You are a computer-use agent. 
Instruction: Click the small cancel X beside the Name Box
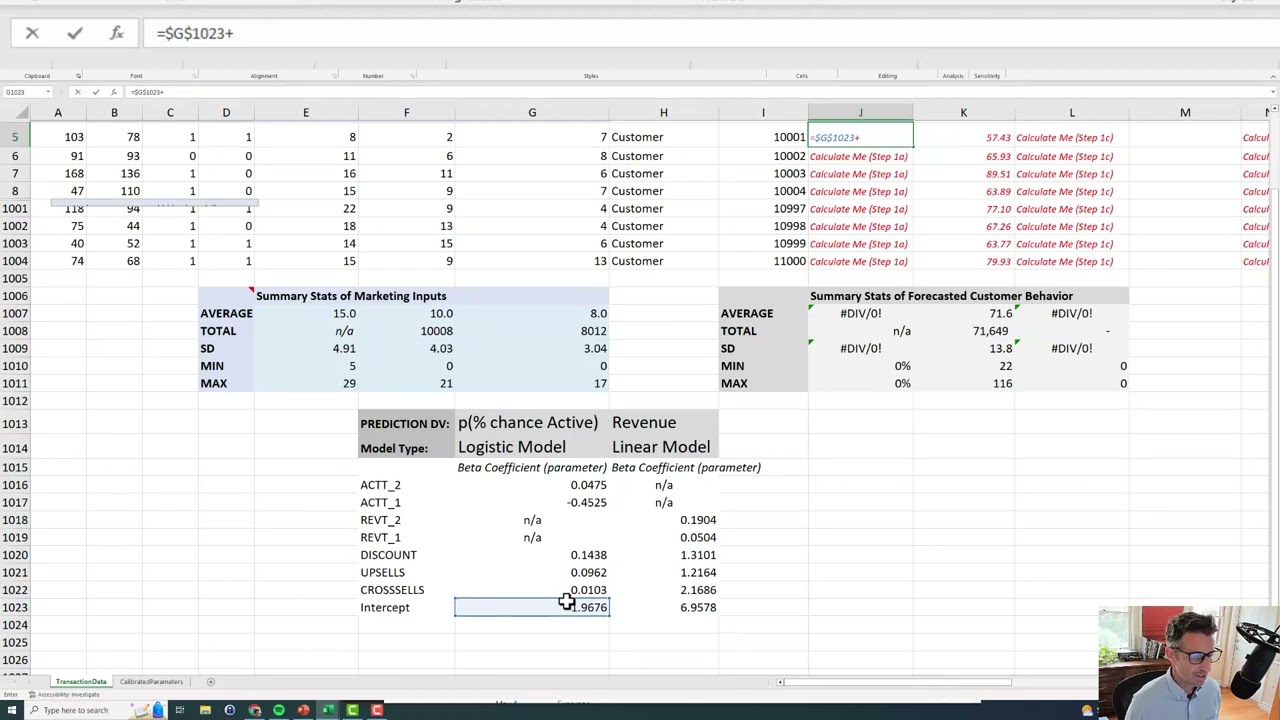click(78, 92)
